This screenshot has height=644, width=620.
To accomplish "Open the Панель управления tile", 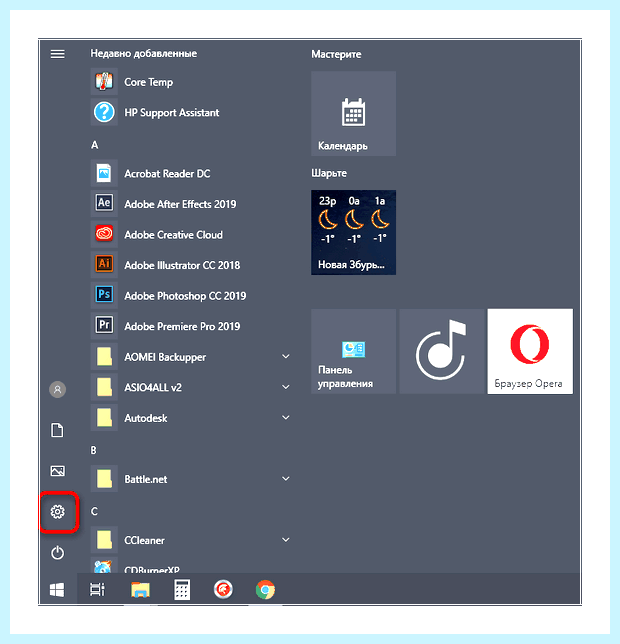I will click(x=354, y=351).
